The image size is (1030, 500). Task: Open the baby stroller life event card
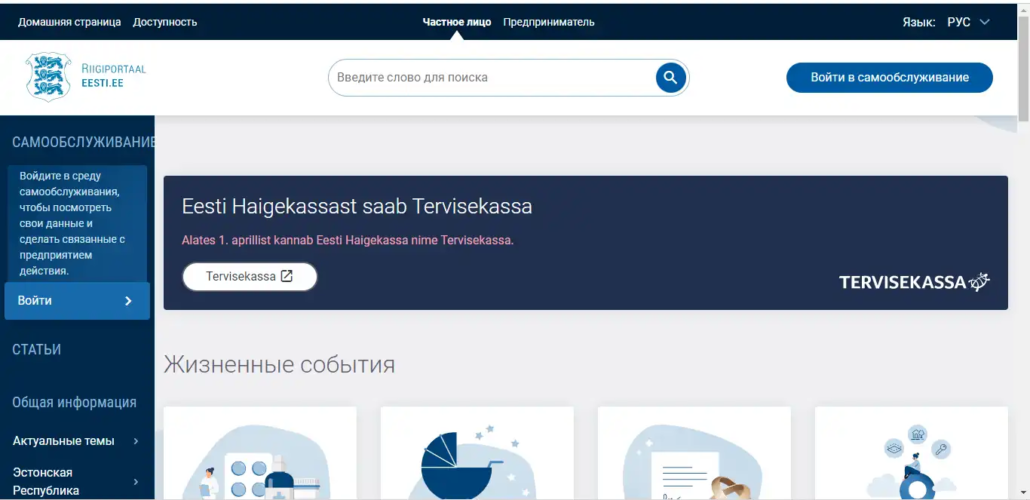[477, 453]
